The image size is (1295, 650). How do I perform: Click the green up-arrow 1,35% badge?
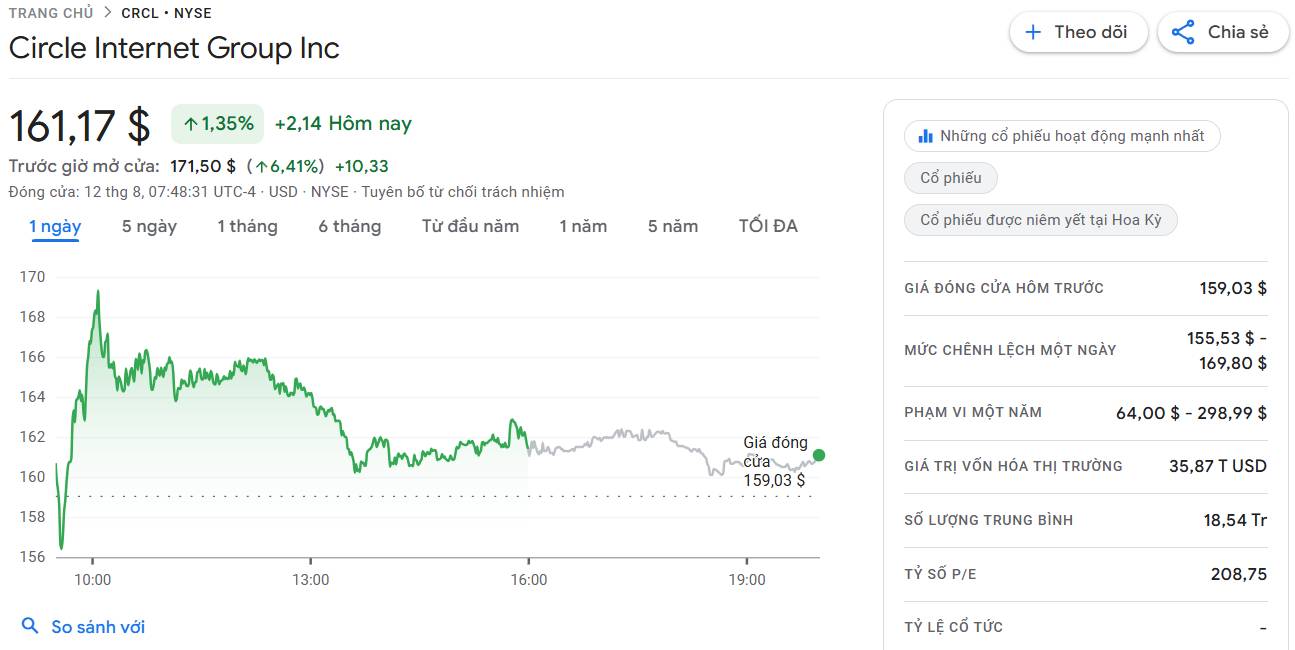click(217, 124)
